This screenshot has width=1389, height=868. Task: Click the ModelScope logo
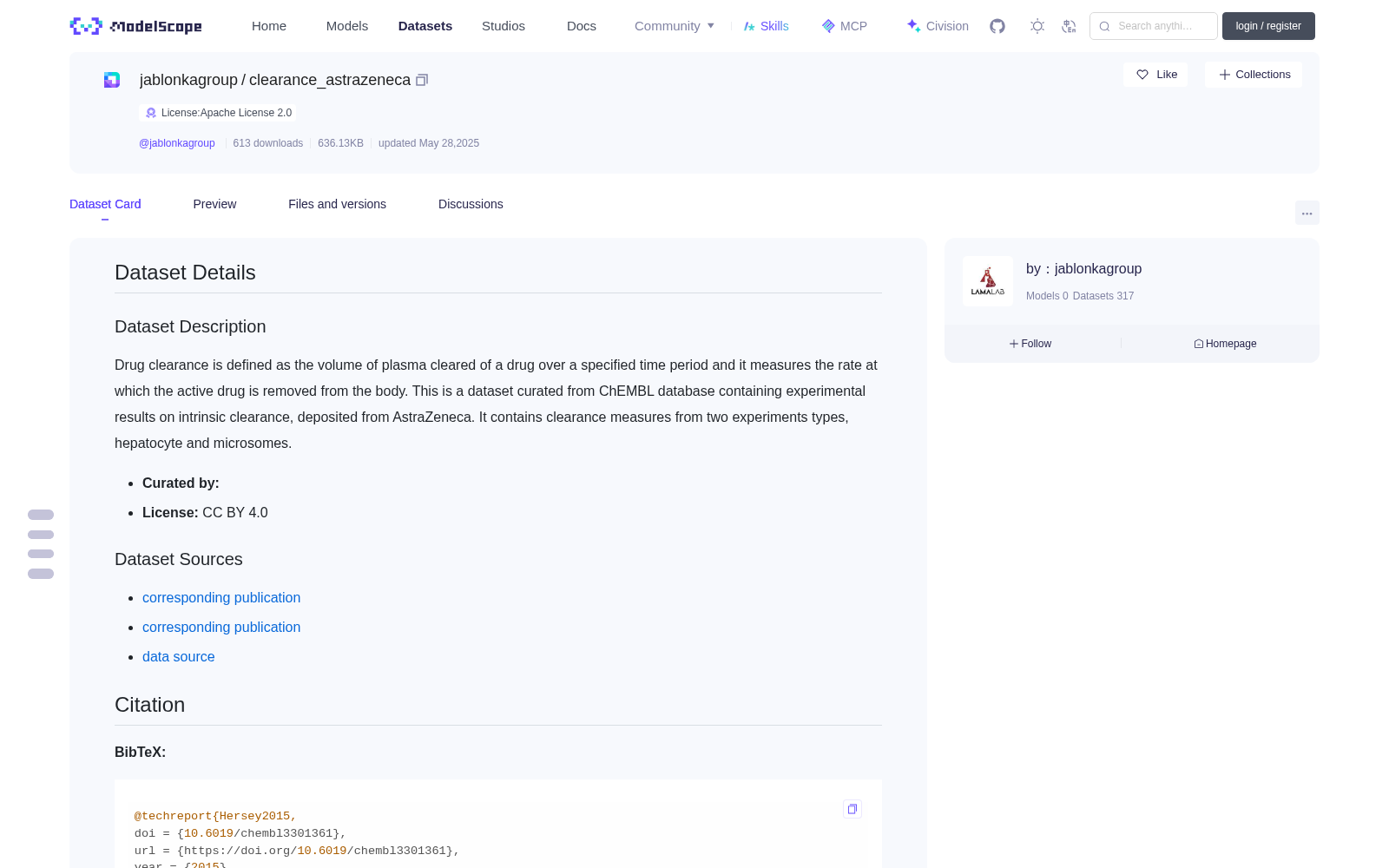(x=135, y=26)
